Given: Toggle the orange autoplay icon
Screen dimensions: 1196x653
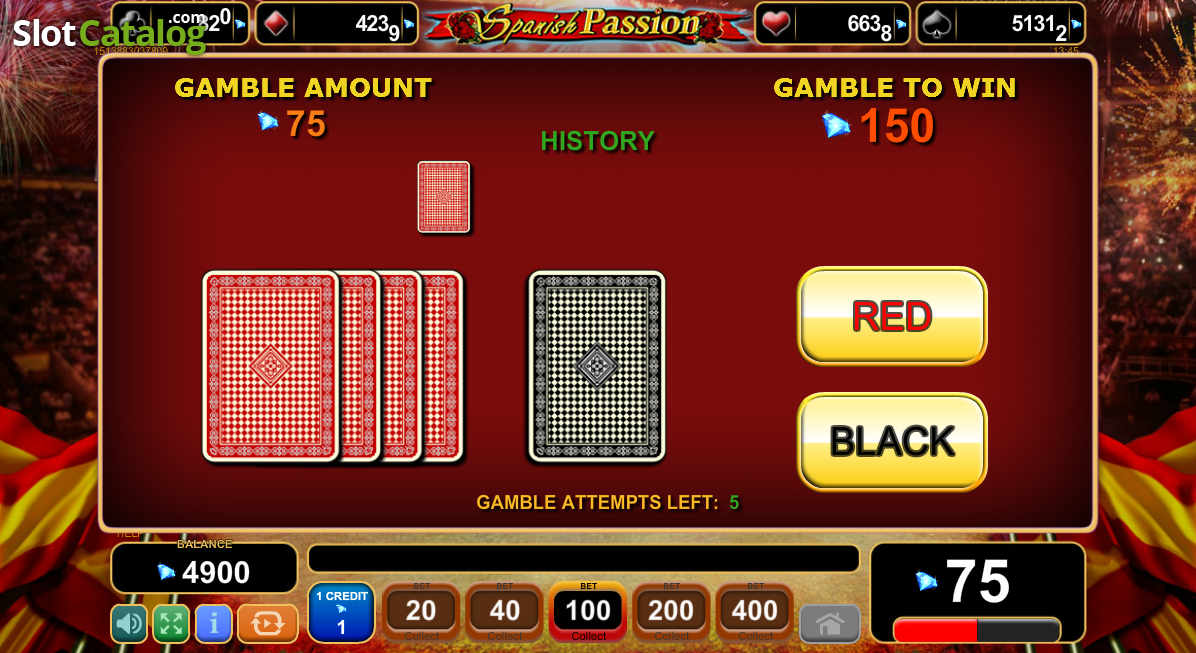Looking at the screenshot, I should 268,623.
